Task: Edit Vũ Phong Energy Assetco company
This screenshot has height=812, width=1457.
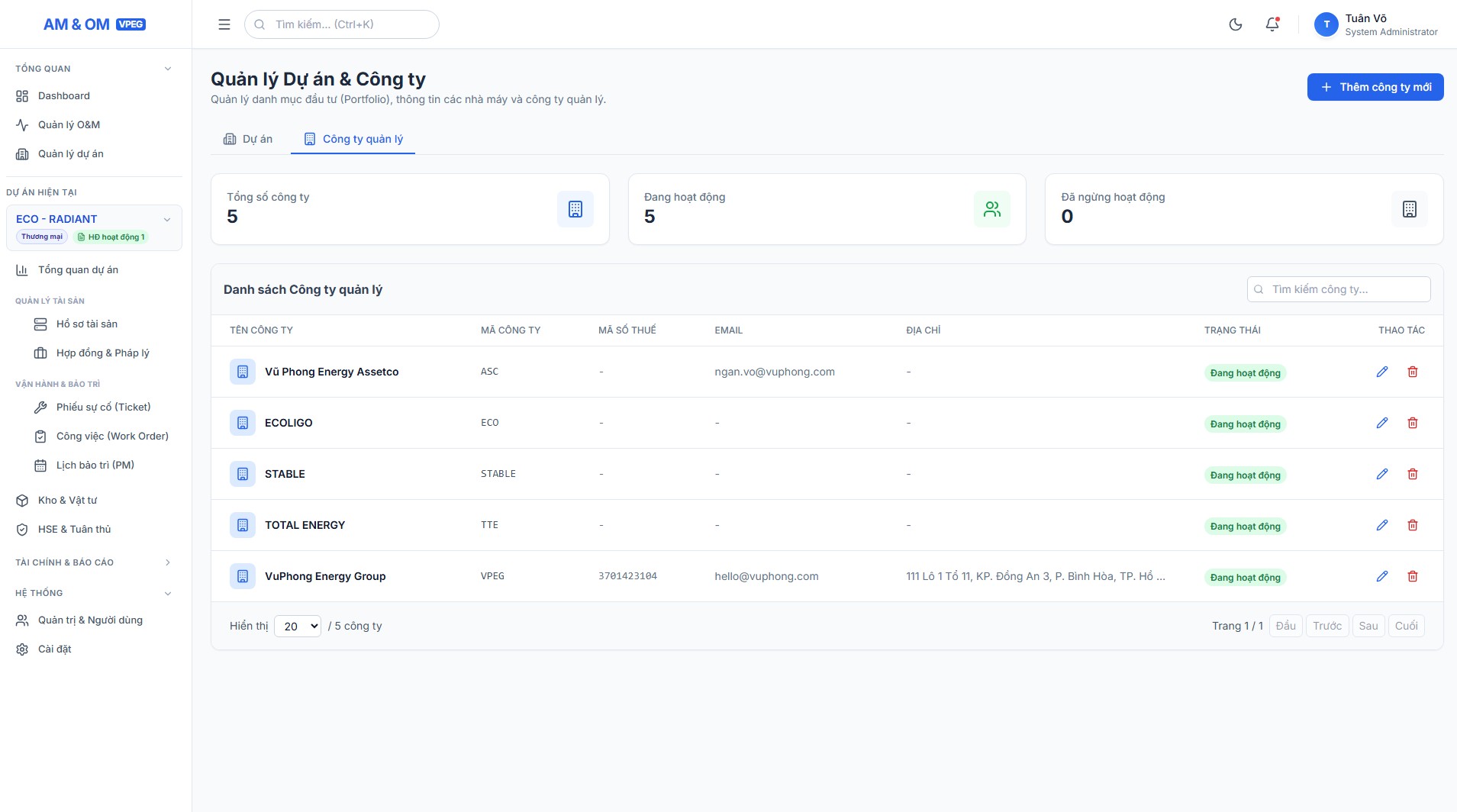Action: tap(1382, 372)
